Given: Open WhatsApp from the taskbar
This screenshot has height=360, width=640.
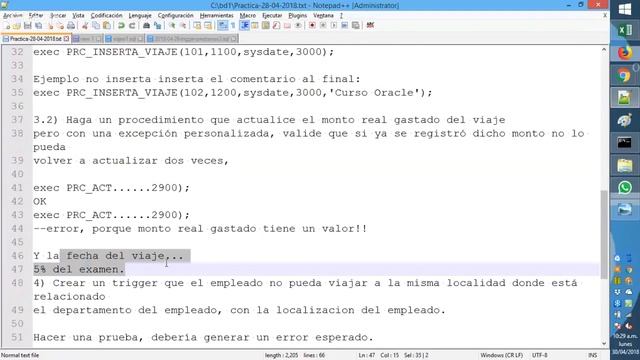Looking at the screenshot, I should (x=625, y=187).
